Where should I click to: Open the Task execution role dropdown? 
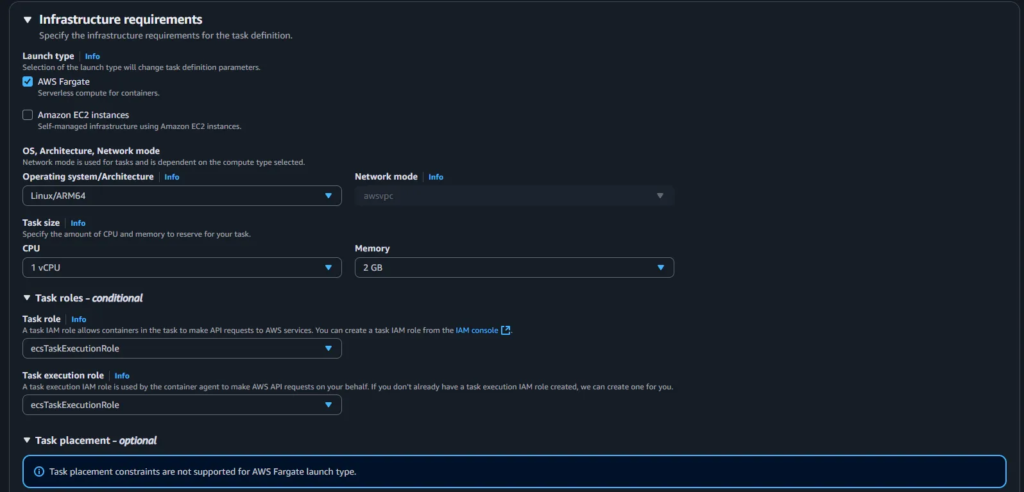pyautogui.click(x=182, y=404)
